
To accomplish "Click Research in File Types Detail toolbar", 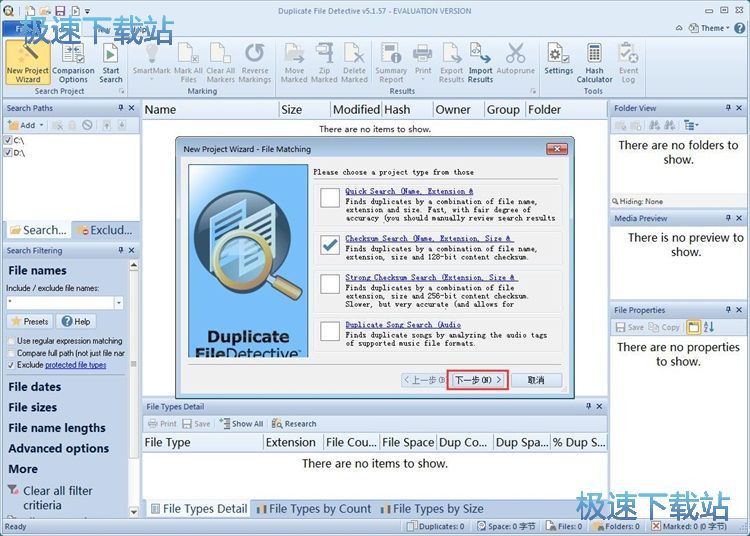I will 294,424.
